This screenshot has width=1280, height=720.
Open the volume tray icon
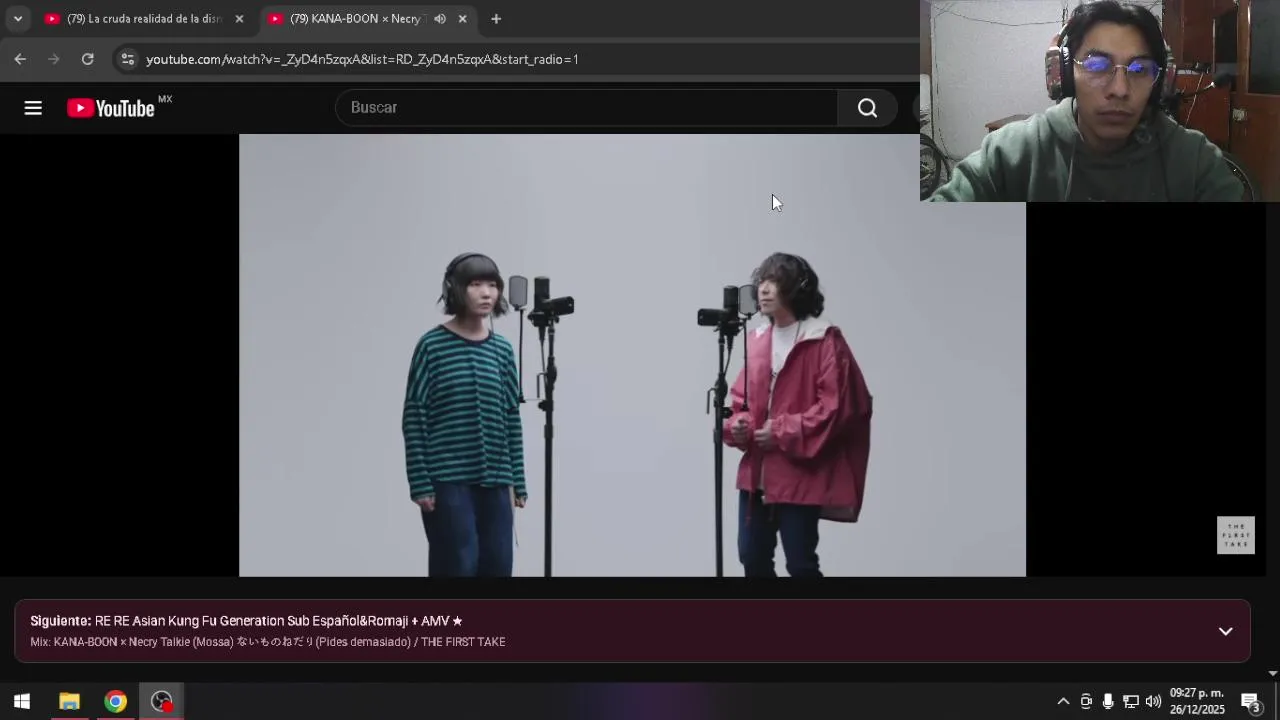[1153, 701]
